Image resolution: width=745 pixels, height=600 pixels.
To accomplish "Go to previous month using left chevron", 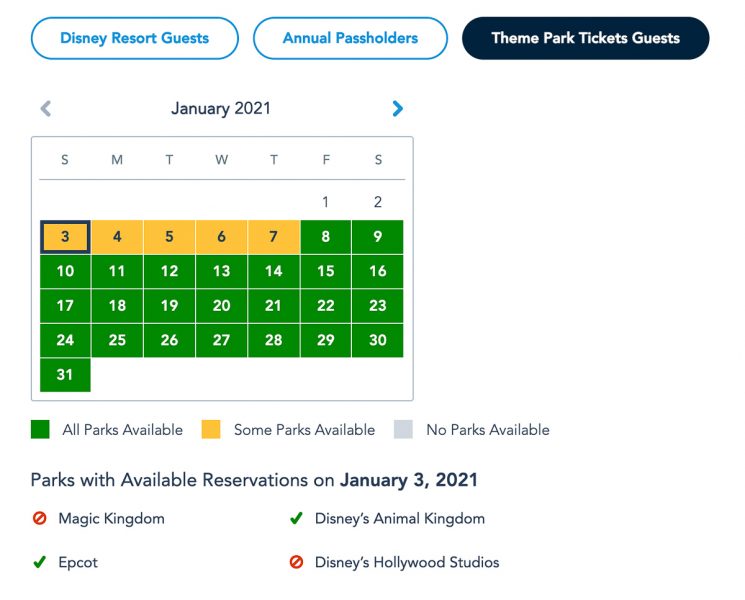I will (x=46, y=109).
